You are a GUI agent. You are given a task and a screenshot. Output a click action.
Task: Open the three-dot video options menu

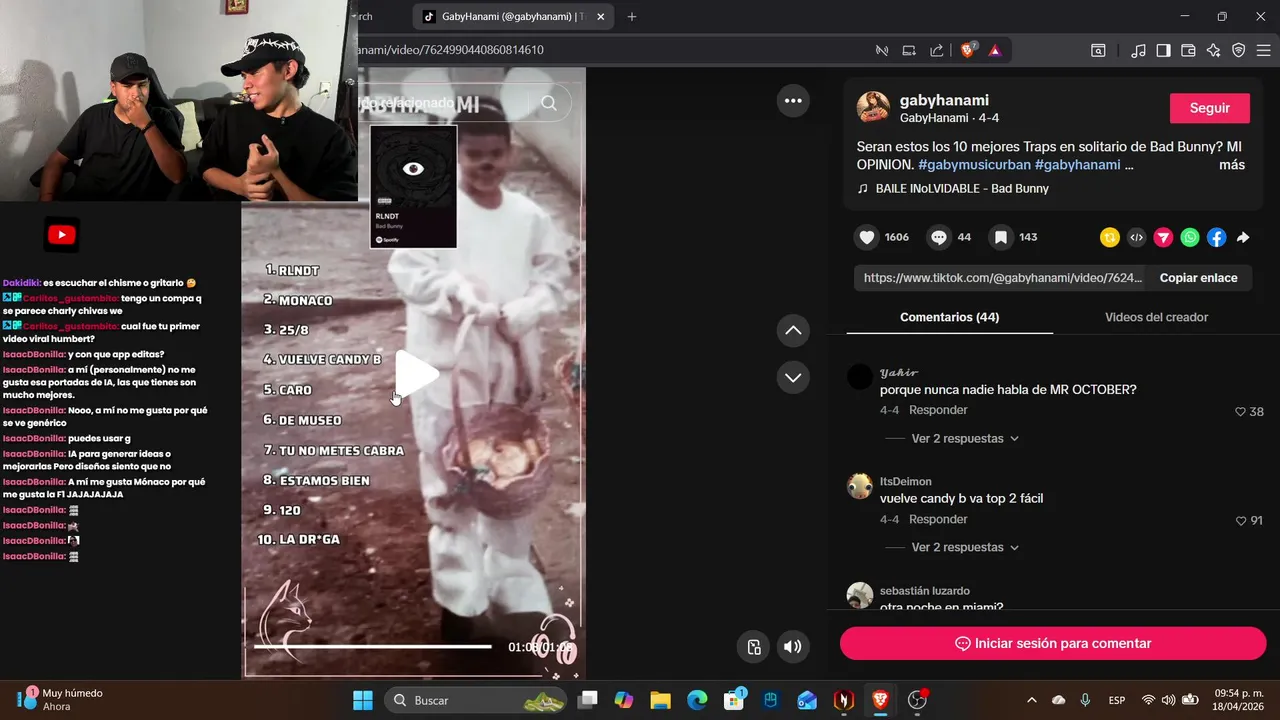[793, 100]
